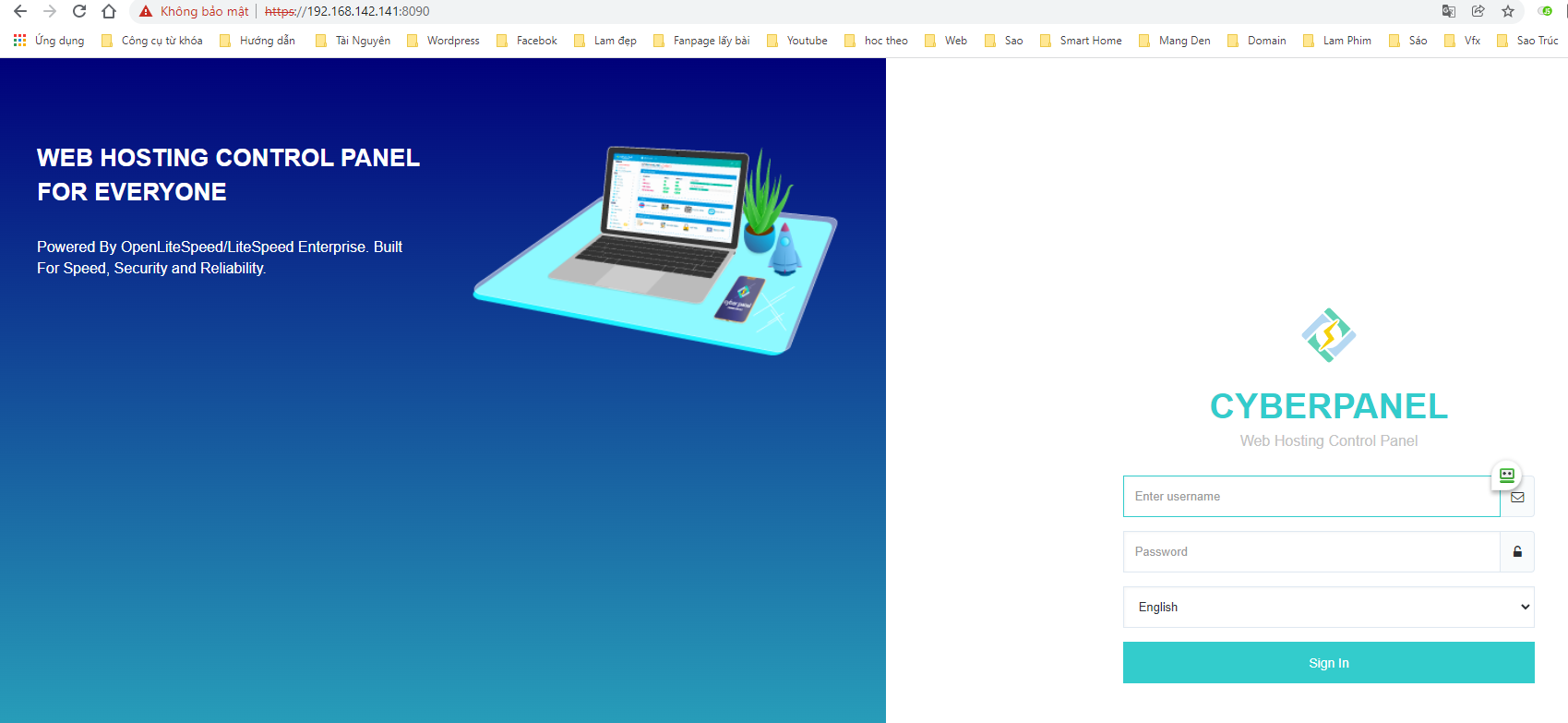Click the browser back arrow
This screenshot has width=1568, height=723.
[x=20, y=11]
